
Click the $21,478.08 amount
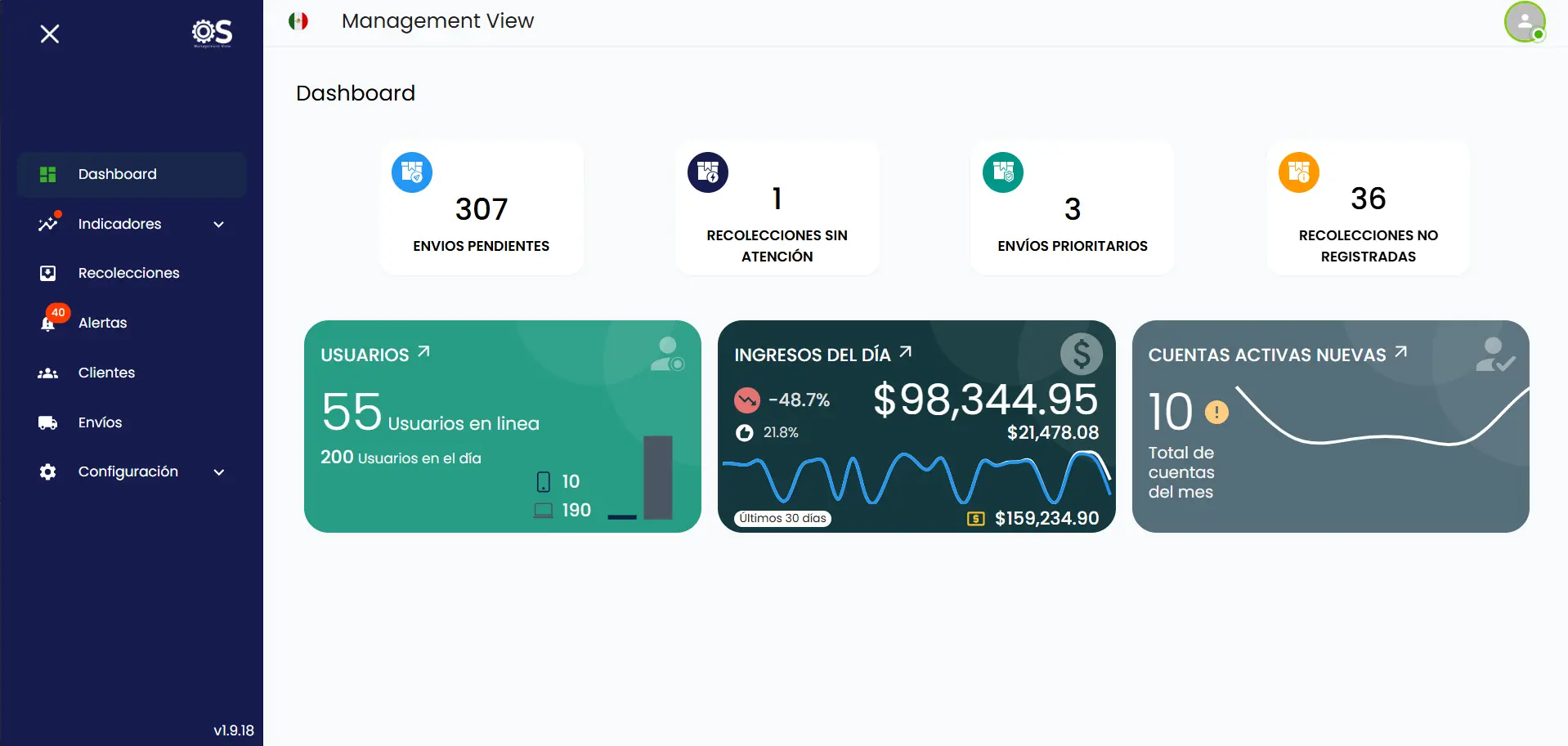tap(1053, 433)
